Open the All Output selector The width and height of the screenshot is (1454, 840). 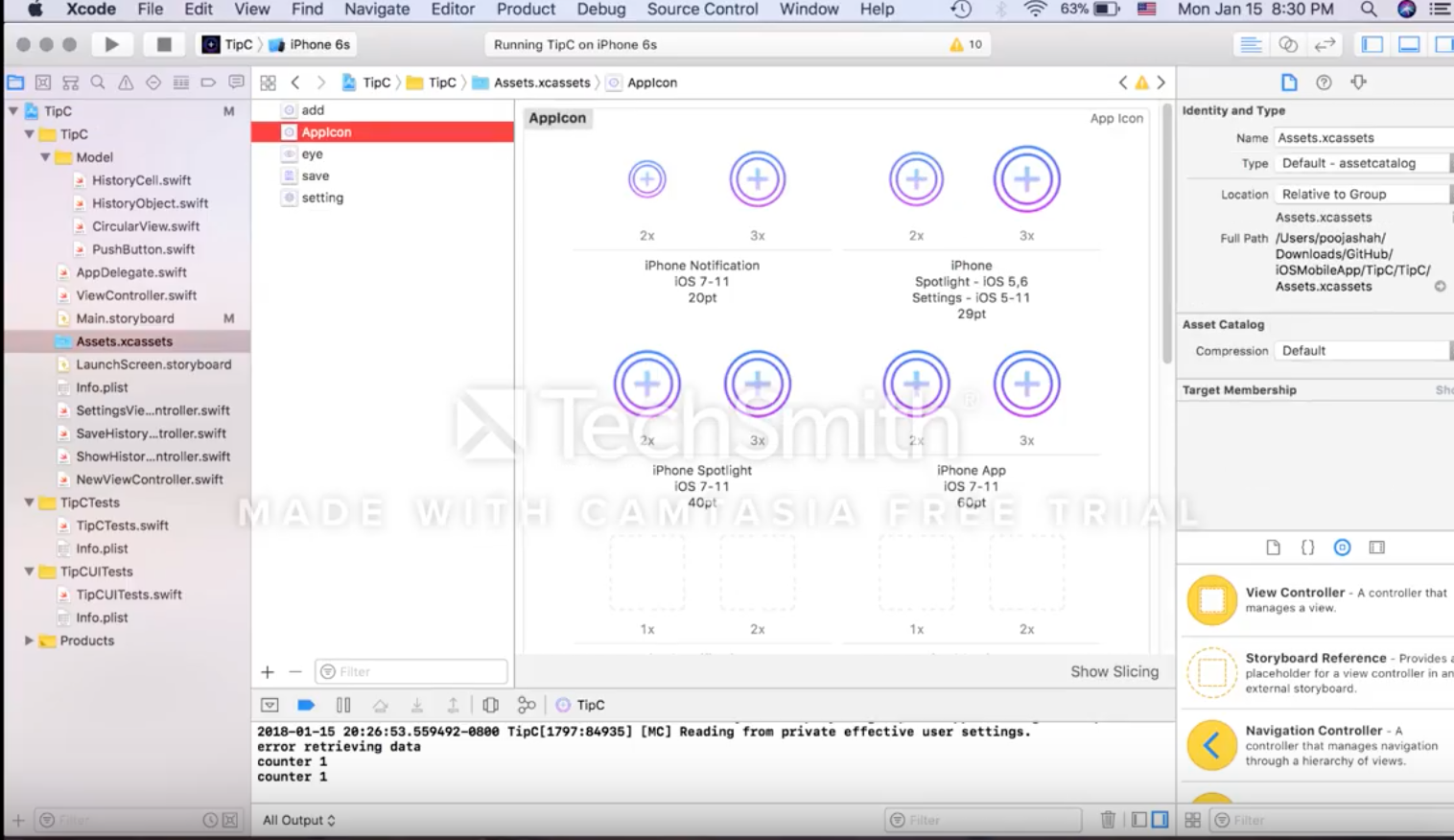(x=299, y=820)
